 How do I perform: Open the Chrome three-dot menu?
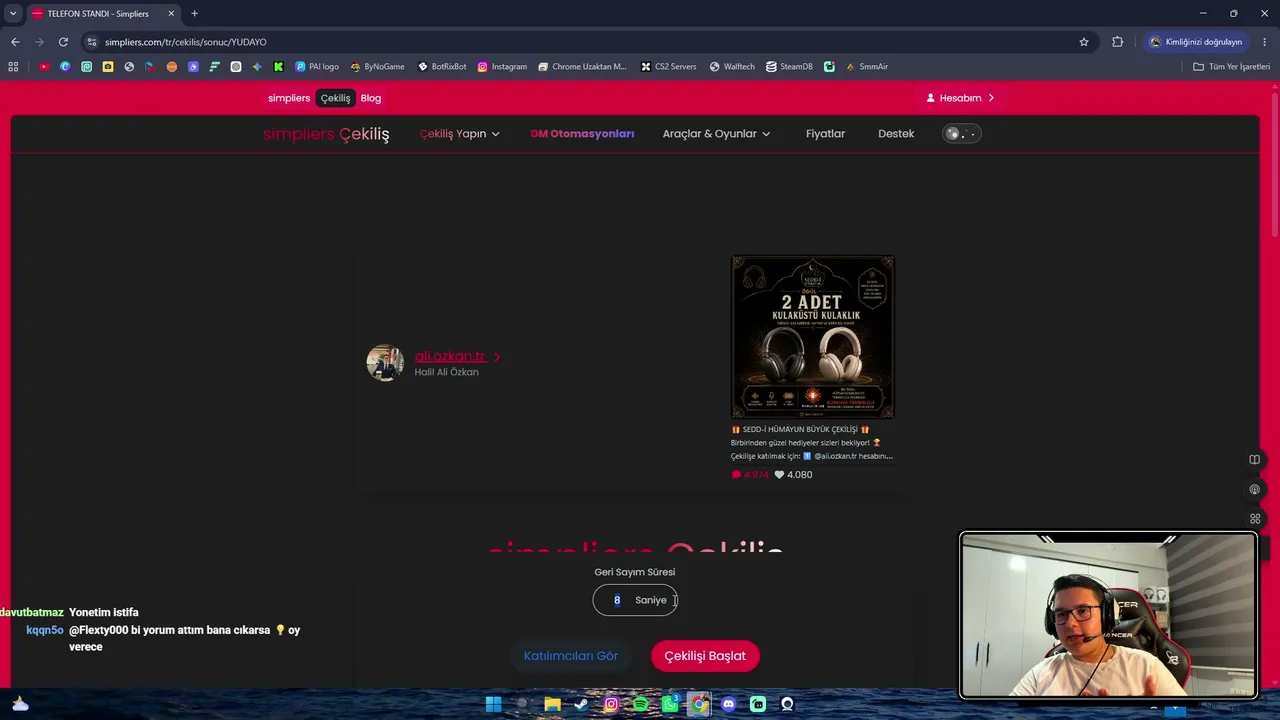coord(1265,42)
